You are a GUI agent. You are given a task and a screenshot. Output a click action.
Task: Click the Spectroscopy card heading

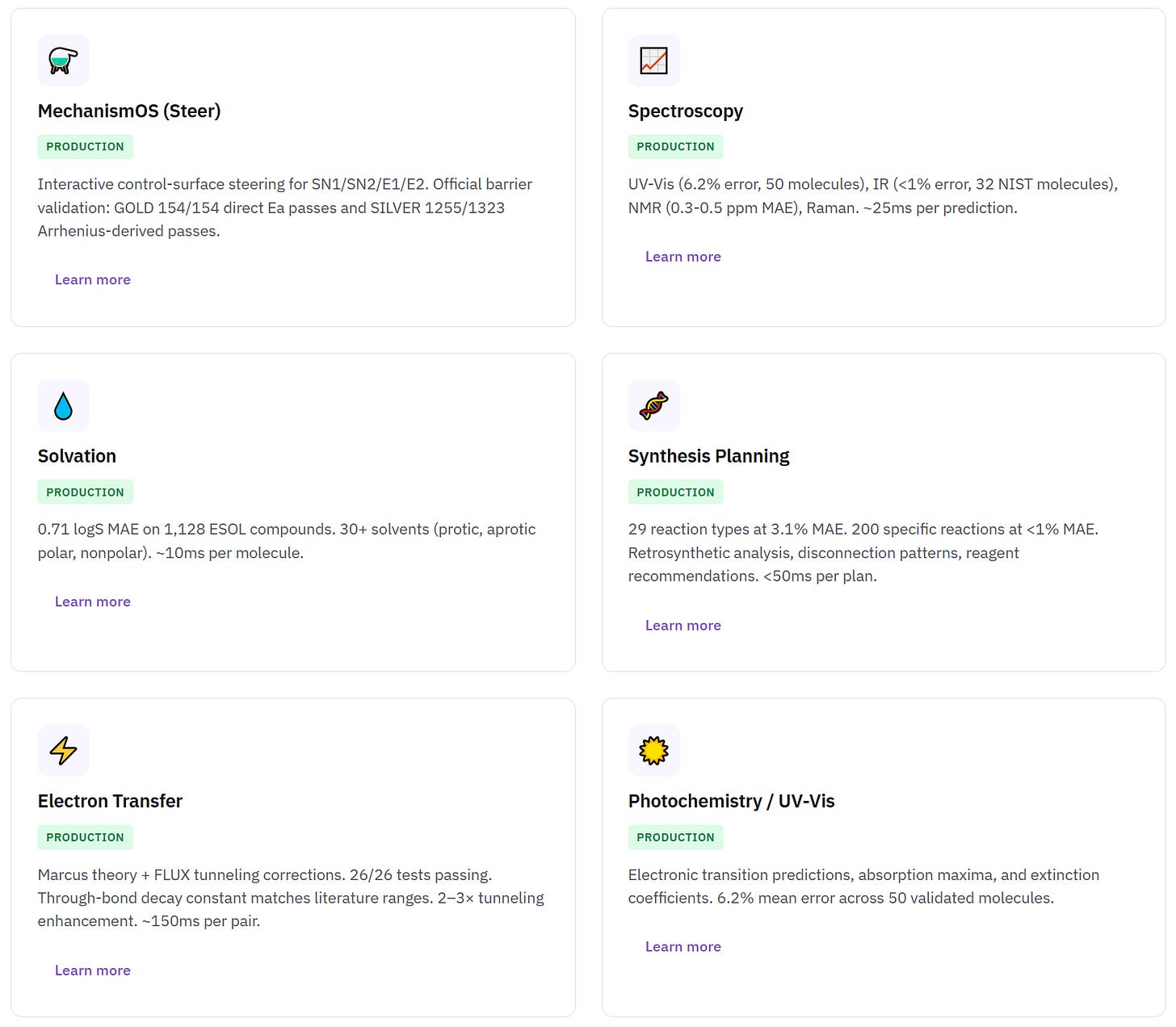point(685,111)
